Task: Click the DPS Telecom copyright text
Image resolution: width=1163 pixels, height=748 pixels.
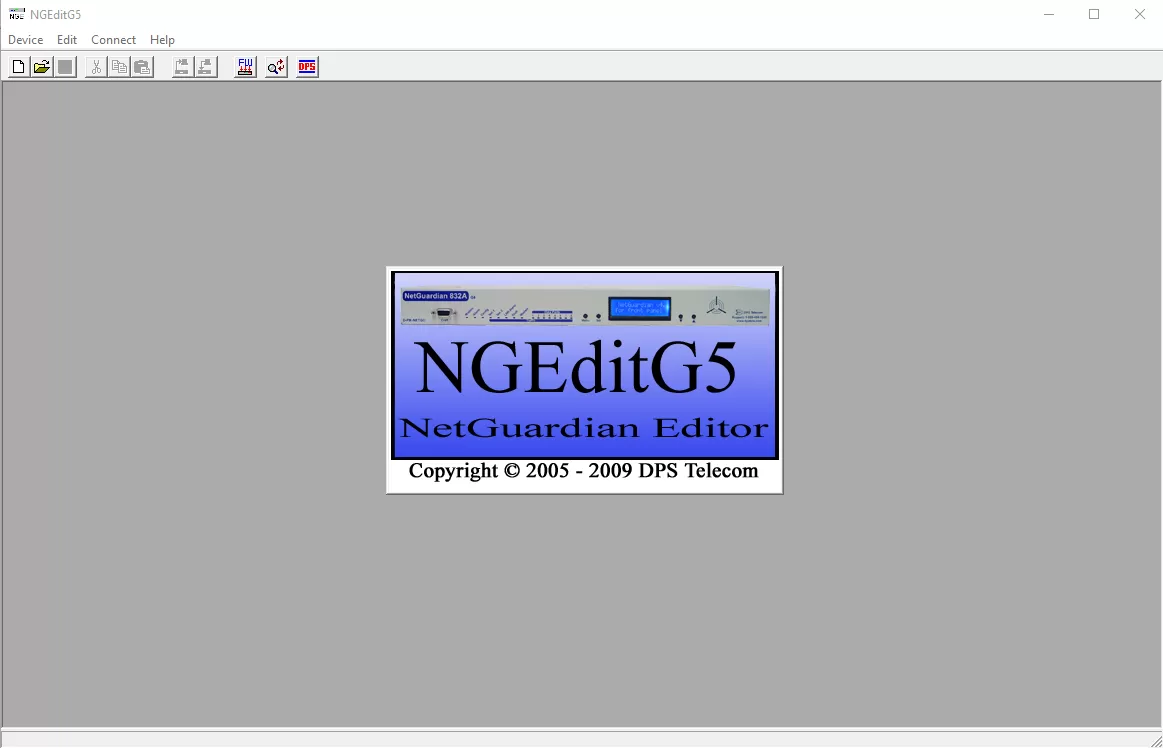Action: pos(584,471)
